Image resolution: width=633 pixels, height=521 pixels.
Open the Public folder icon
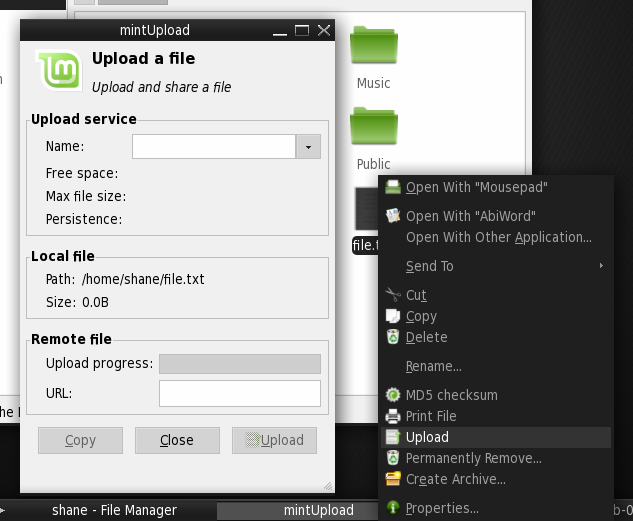click(x=373, y=127)
